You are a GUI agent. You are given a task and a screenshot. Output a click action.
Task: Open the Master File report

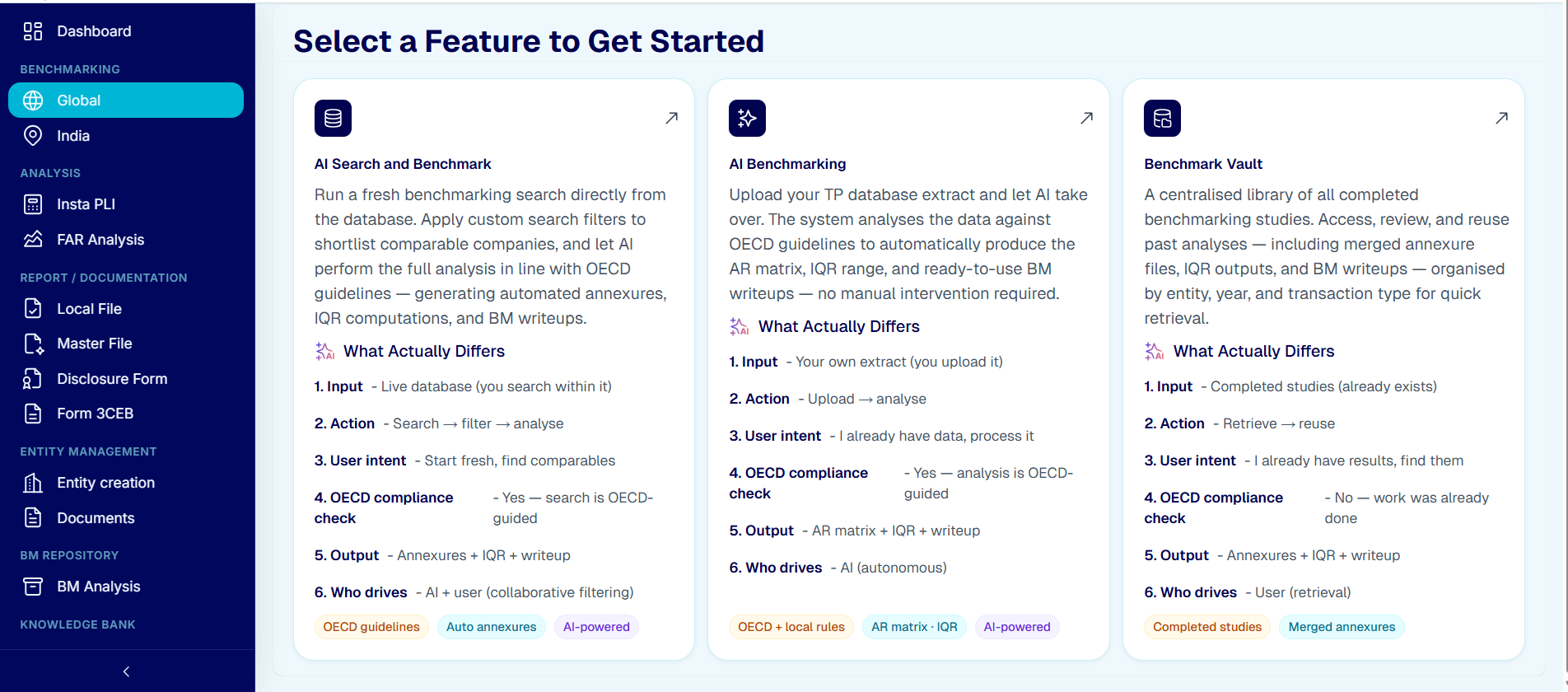[x=126, y=344]
